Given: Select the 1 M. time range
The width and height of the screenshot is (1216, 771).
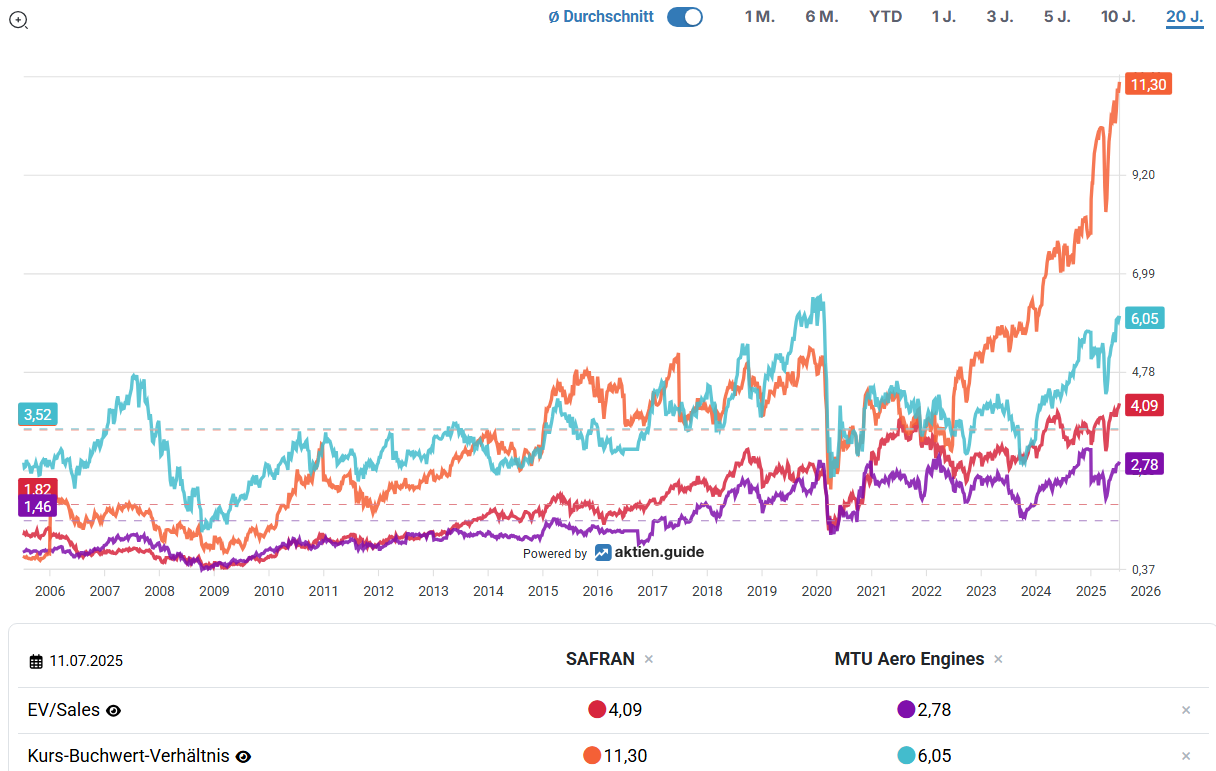Looking at the screenshot, I should click(759, 17).
